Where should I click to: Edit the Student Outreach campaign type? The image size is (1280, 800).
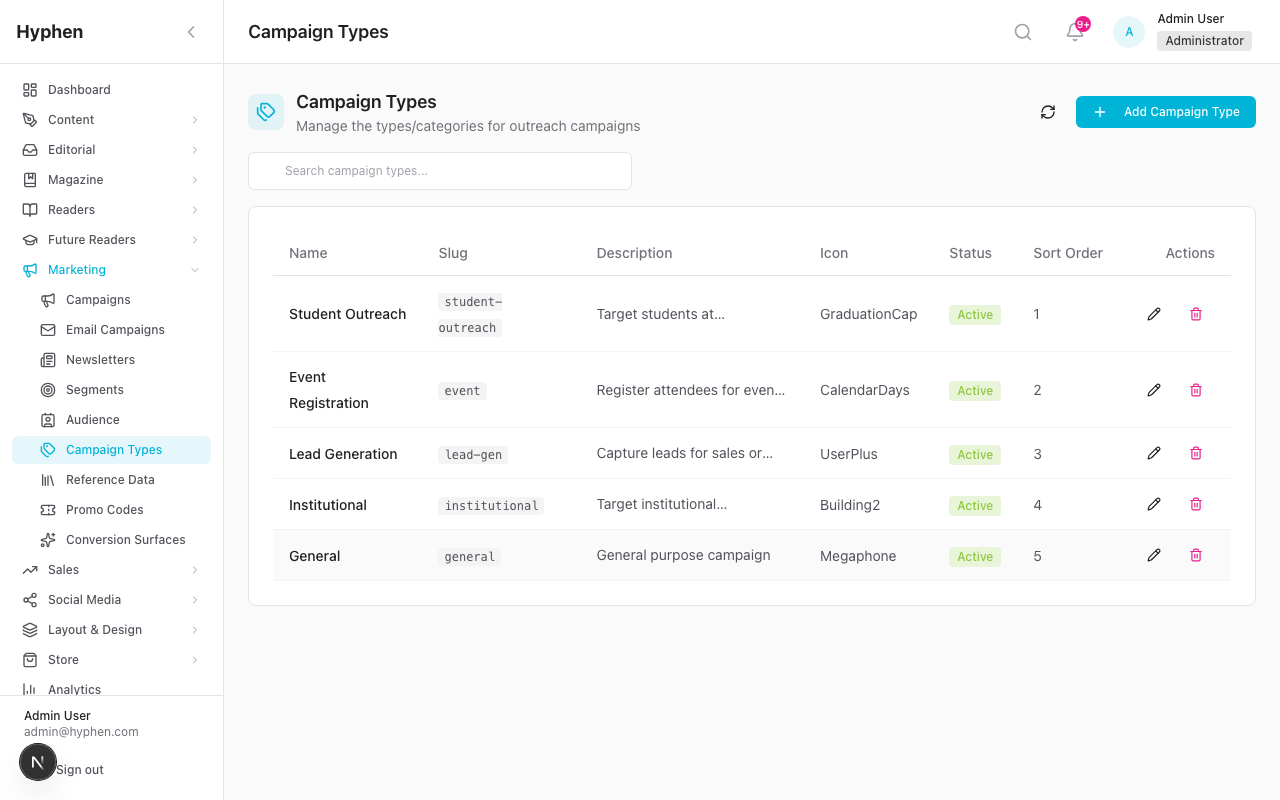pos(1154,313)
